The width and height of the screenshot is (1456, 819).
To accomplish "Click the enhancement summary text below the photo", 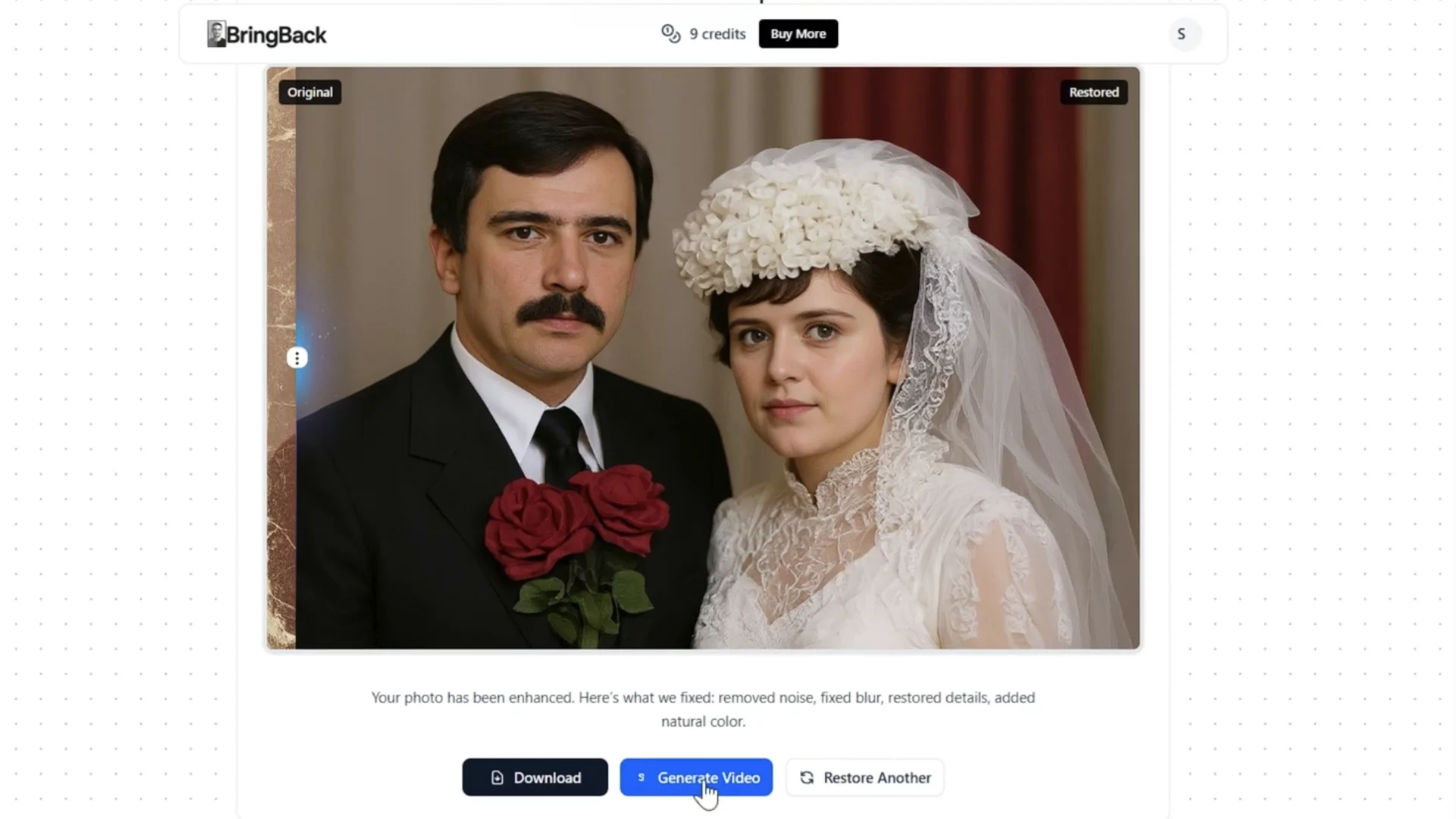I will [x=703, y=709].
